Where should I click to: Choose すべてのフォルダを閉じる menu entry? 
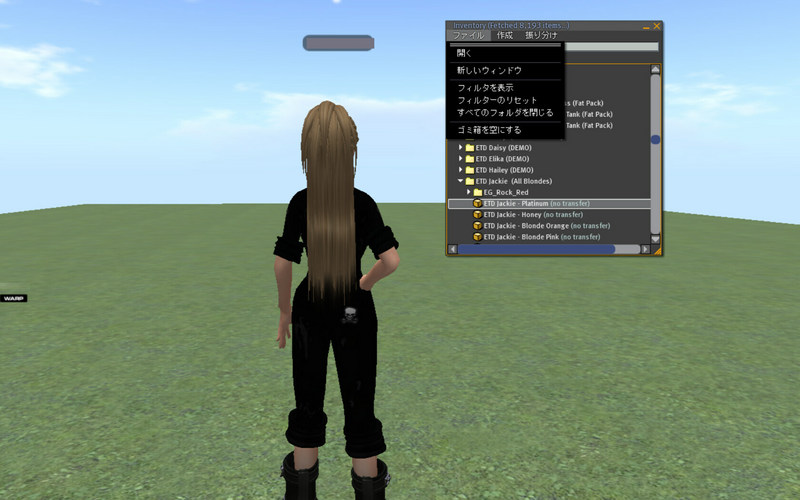pyautogui.click(x=506, y=112)
